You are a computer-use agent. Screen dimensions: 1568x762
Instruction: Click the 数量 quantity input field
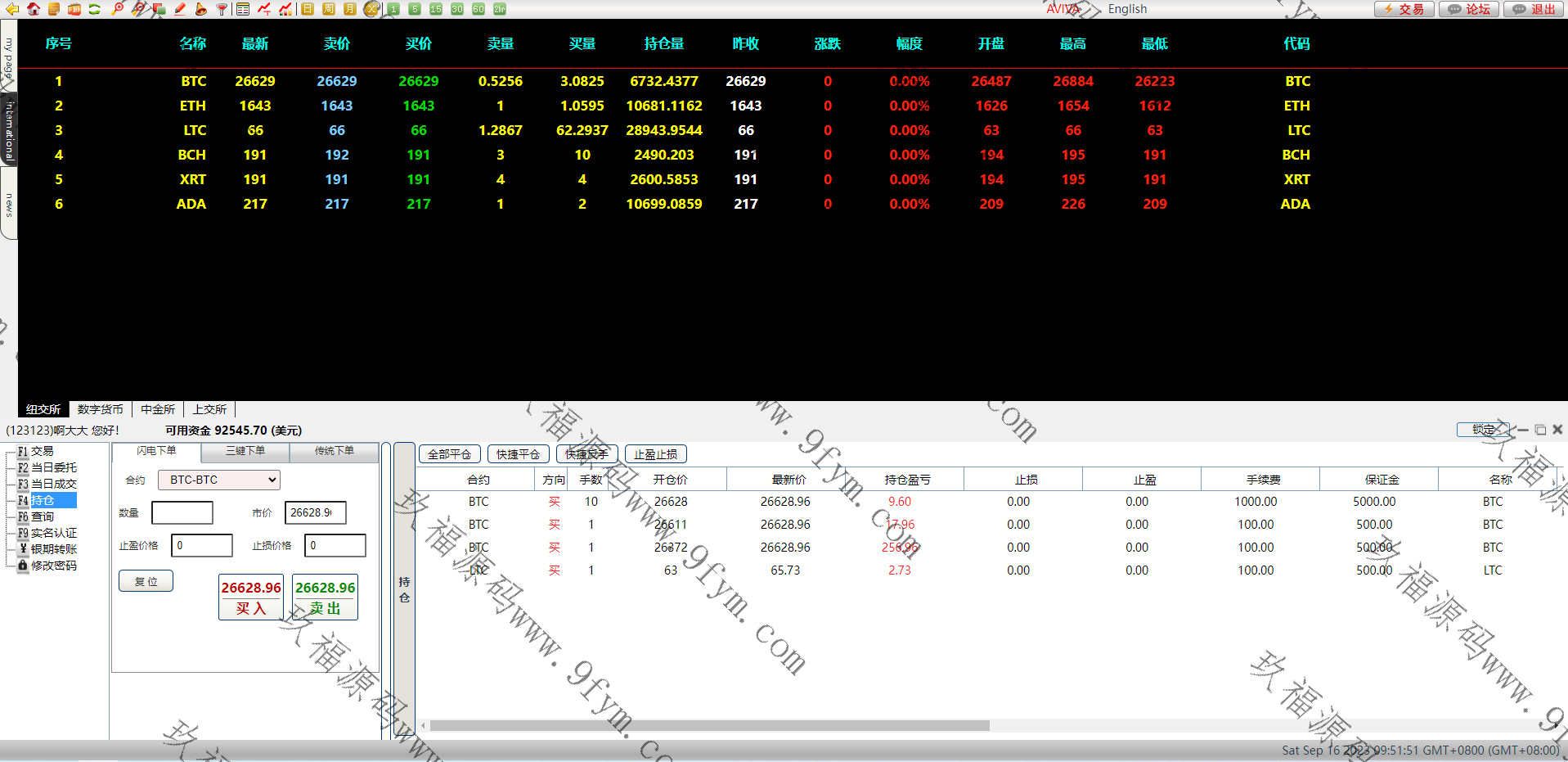(x=182, y=513)
